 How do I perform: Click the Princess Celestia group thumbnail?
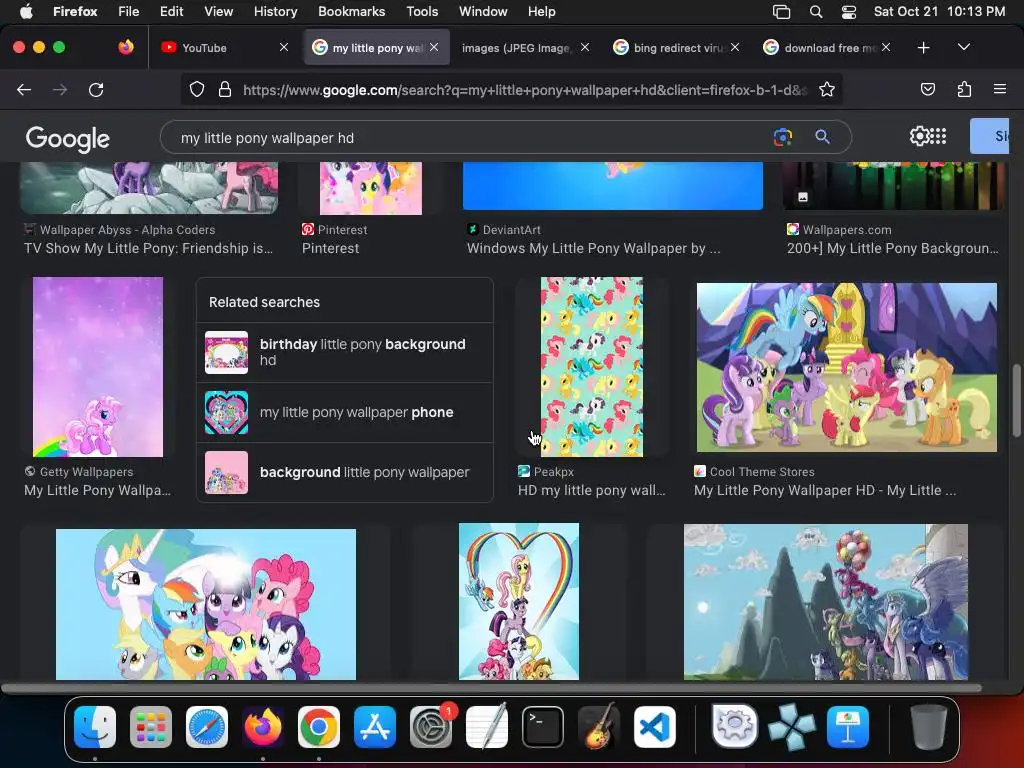[206, 604]
